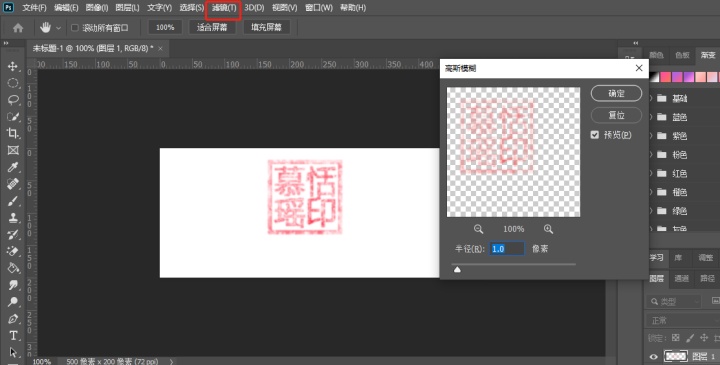Open the 滤镜(T) menu
The width and height of the screenshot is (720, 365).
224,8
